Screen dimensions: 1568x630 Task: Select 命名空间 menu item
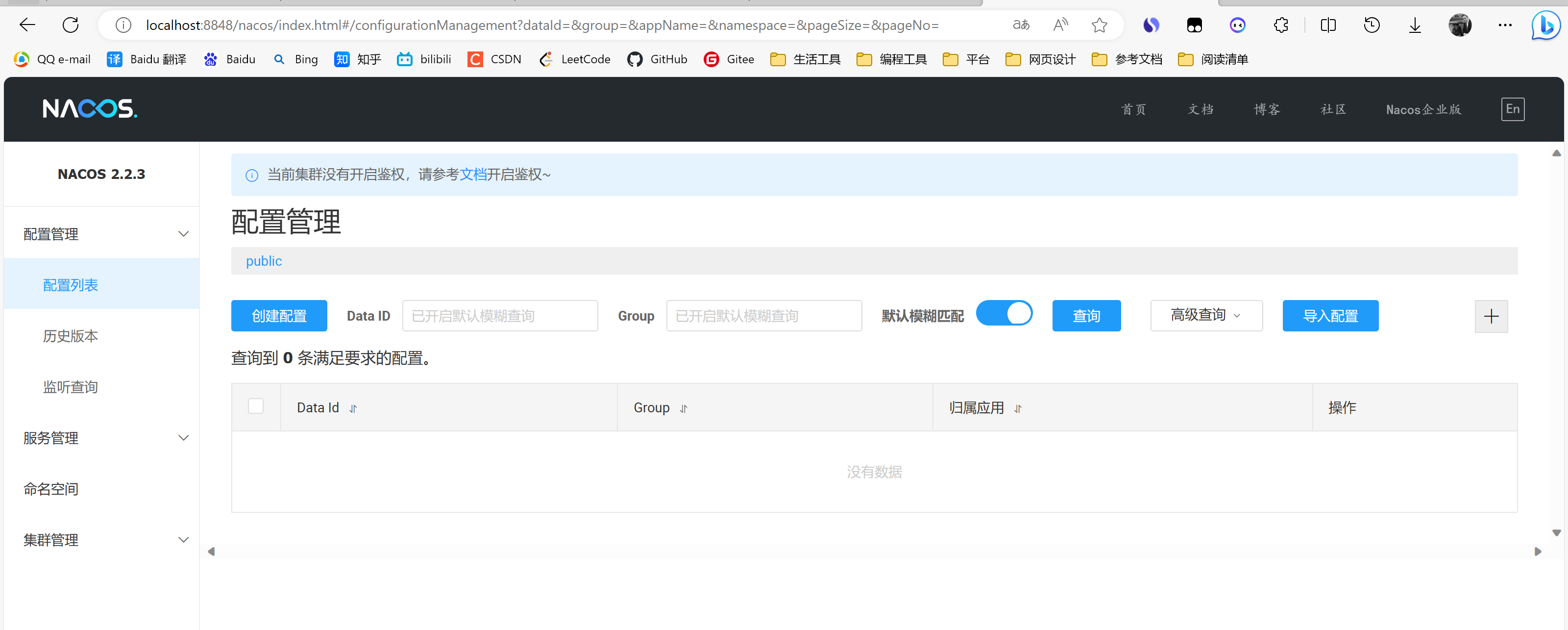[x=51, y=489]
